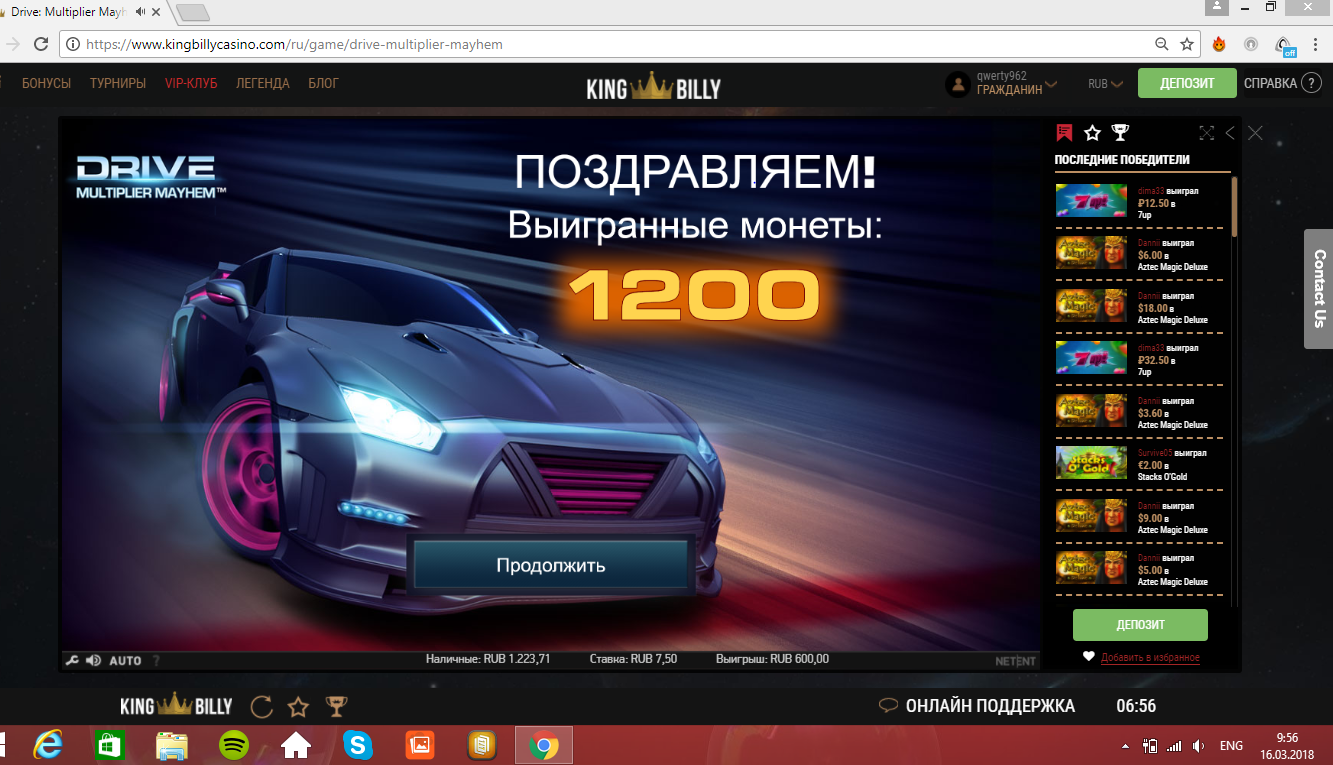
Task: Toggle AUTO play in the game bar
Action: point(125,661)
